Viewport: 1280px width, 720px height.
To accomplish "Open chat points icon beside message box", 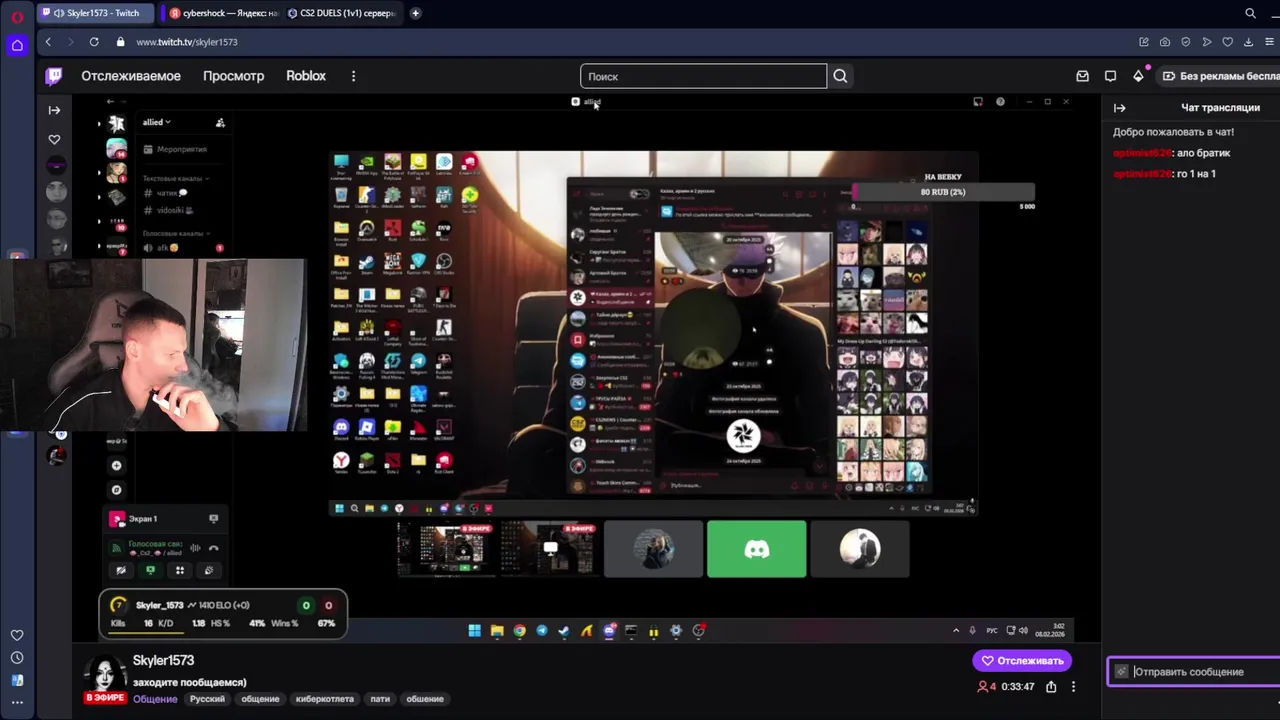I will (x=1121, y=672).
